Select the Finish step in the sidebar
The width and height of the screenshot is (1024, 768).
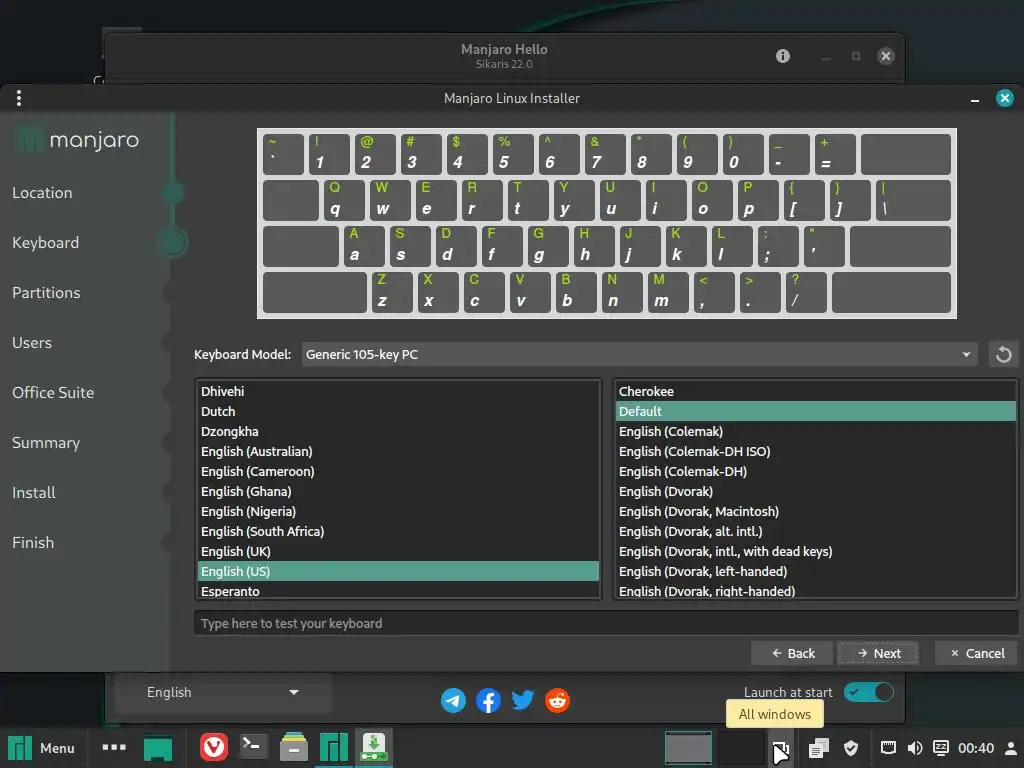(x=33, y=543)
